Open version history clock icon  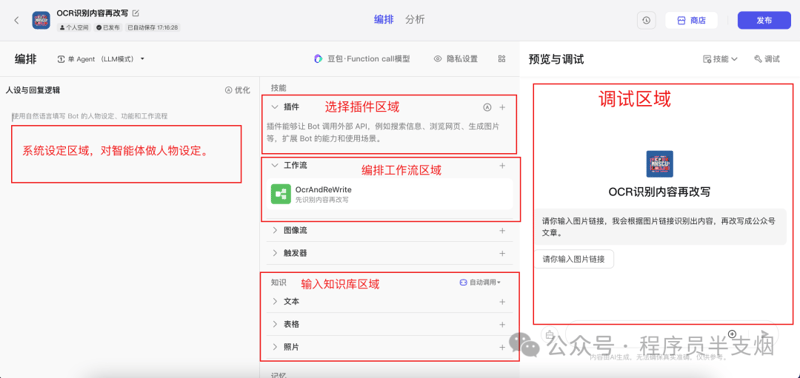646,20
